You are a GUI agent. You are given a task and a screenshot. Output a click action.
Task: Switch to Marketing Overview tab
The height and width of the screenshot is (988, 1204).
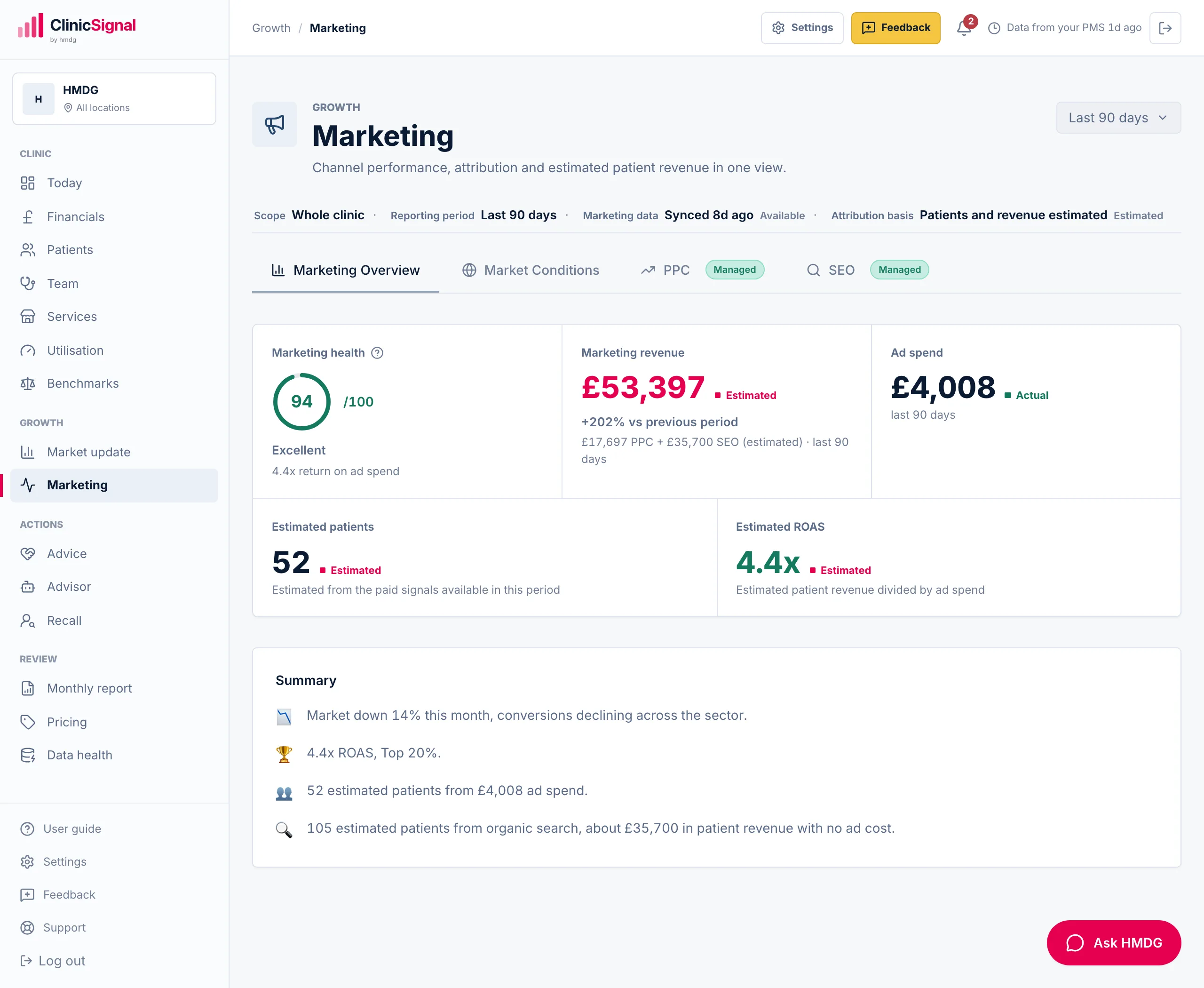[x=345, y=271]
